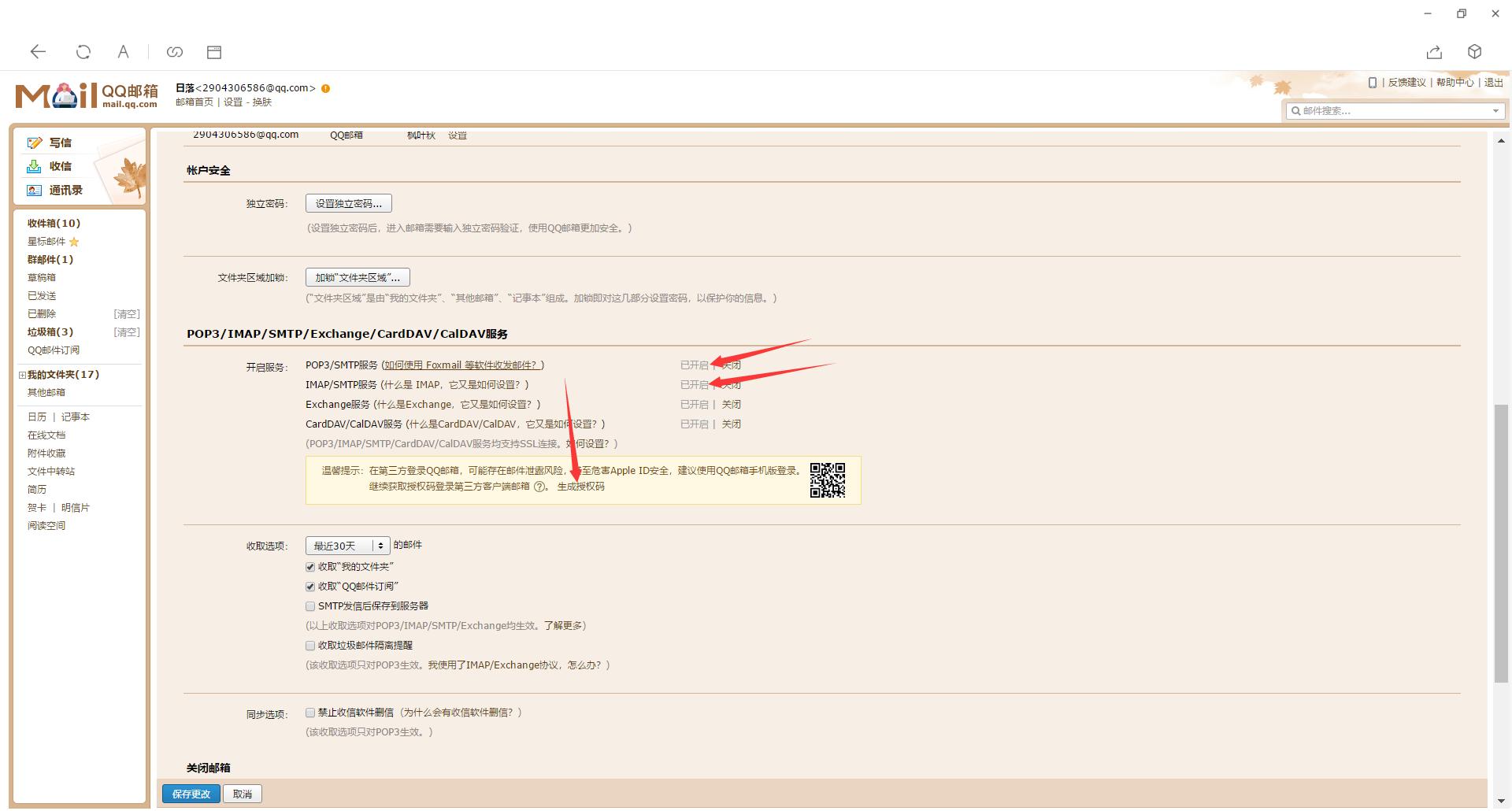Click the link chain icon in toolbar
This screenshot has height=811, width=1512.
[175, 52]
